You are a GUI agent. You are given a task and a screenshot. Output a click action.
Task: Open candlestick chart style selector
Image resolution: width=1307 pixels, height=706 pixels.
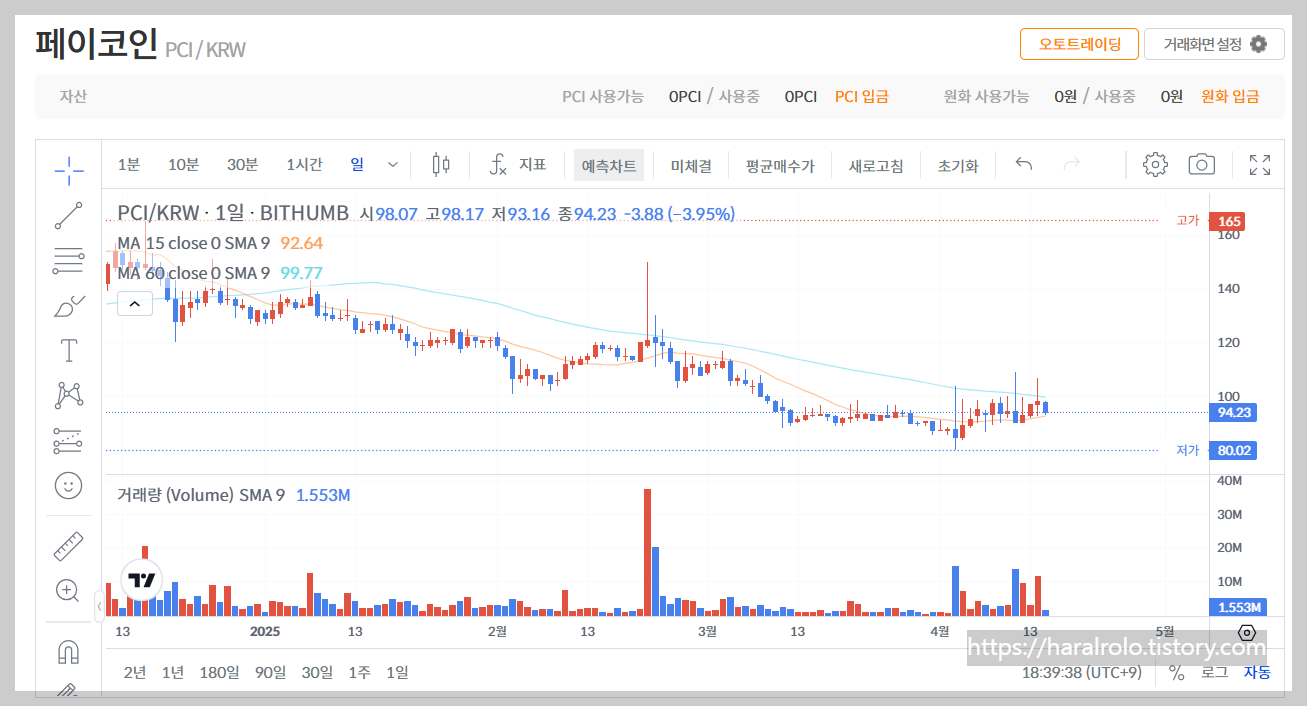coord(441,165)
